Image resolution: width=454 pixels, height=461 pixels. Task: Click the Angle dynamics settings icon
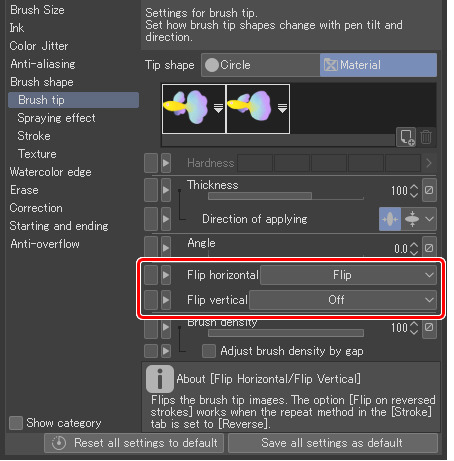coord(429,248)
